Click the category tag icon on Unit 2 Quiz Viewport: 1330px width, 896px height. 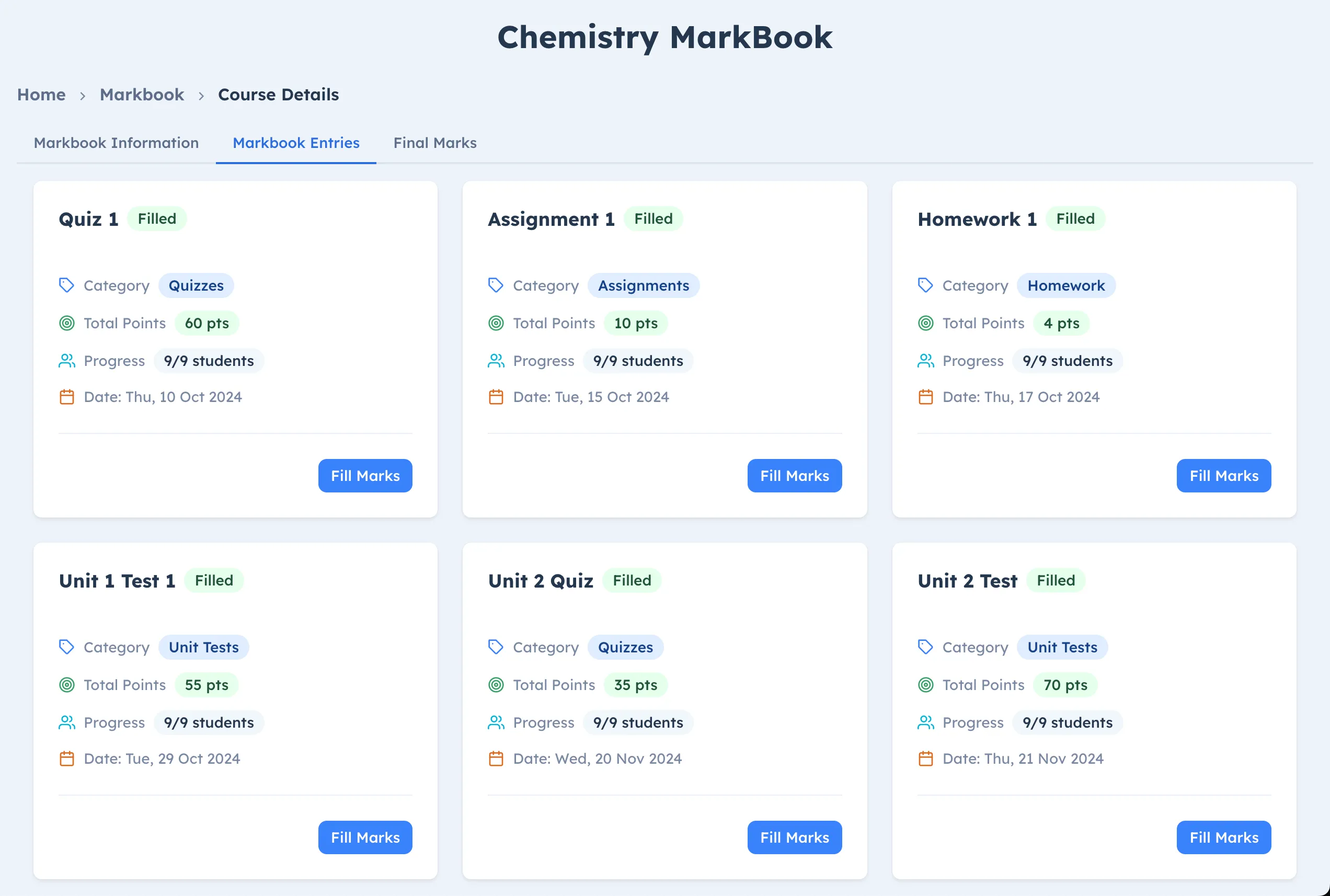pyautogui.click(x=497, y=647)
